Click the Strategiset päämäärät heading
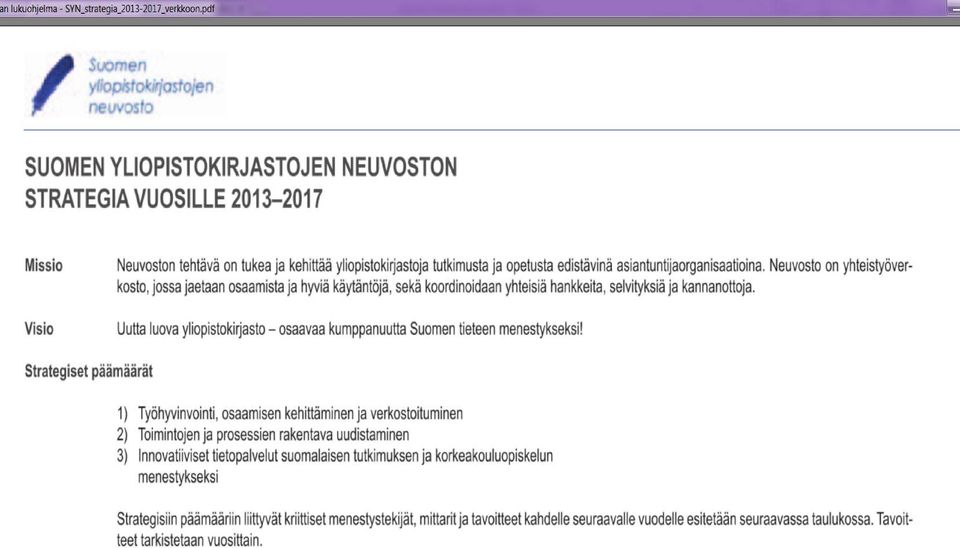960x548 pixels. [x=89, y=372]
